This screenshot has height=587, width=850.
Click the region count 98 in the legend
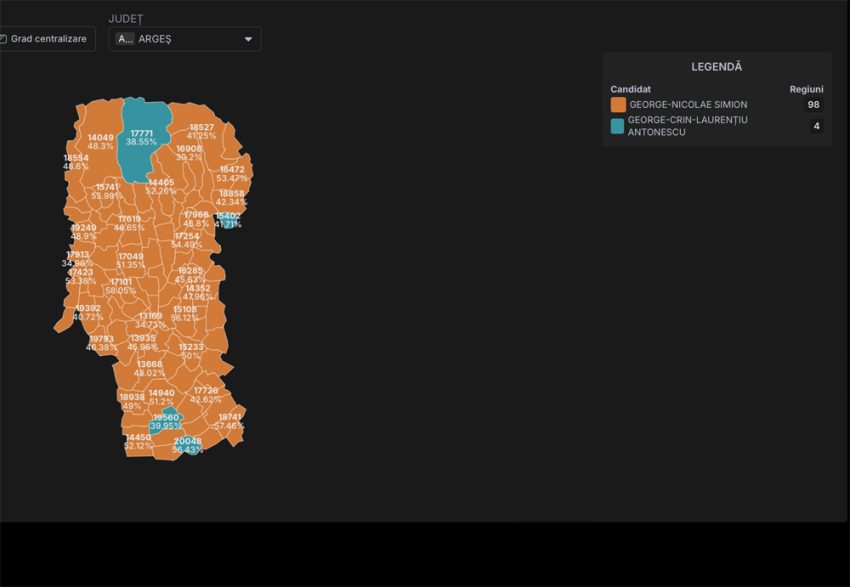[813, 104]
